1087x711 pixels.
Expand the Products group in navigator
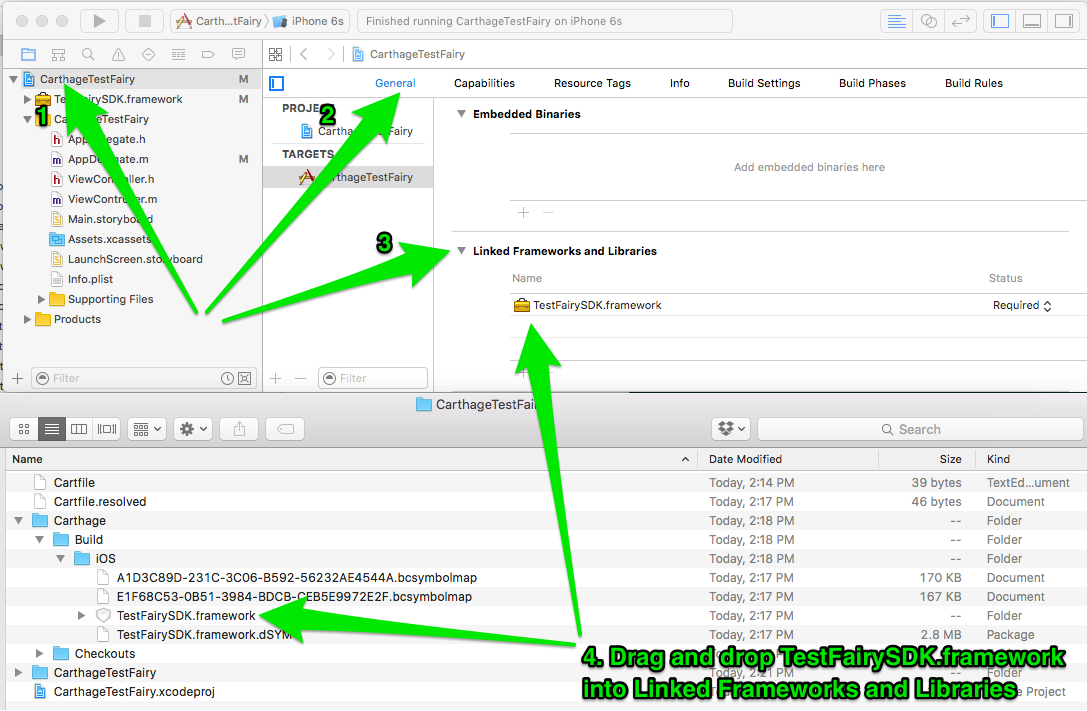click(x=27, y=319)
